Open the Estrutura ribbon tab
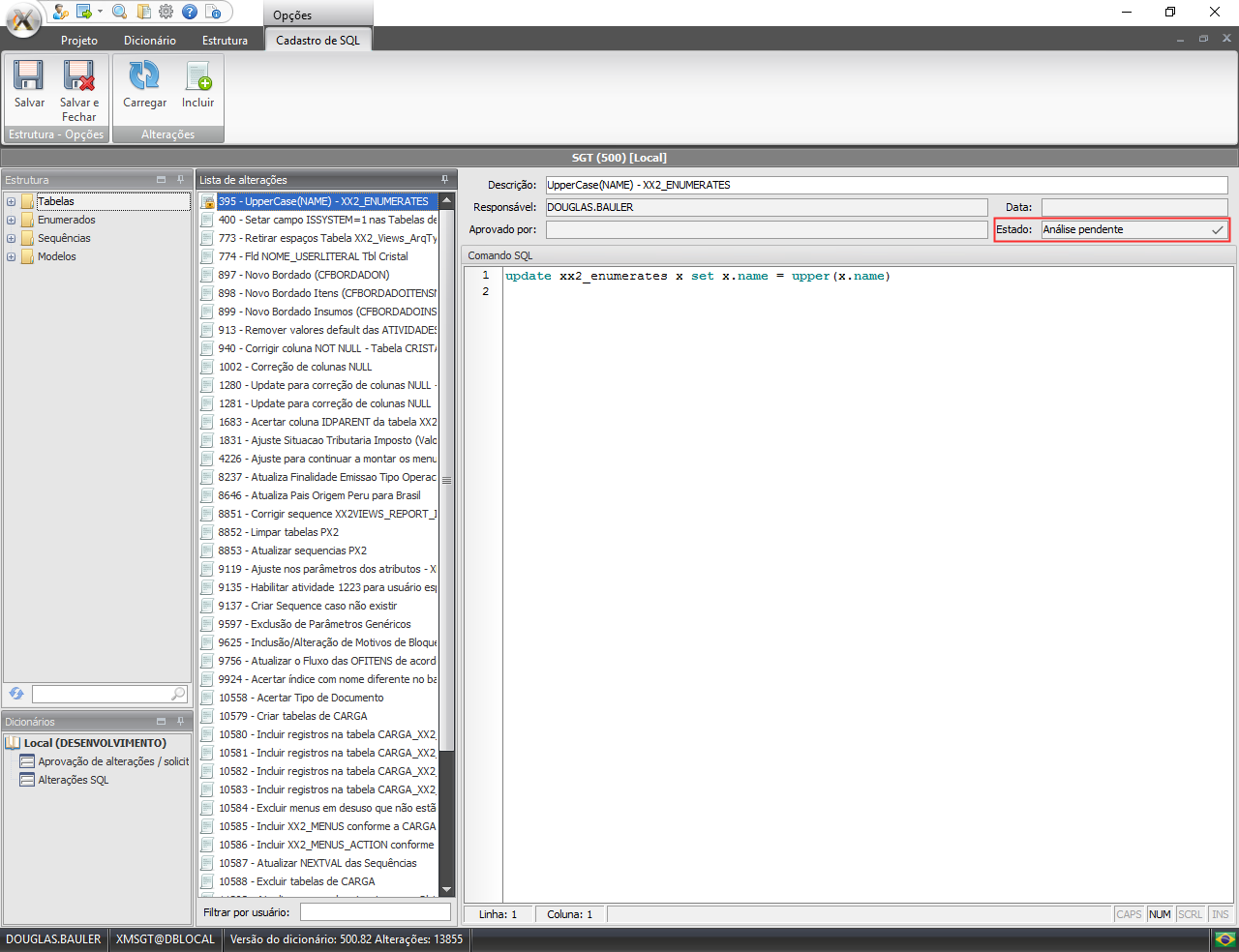 click(225, 41)
